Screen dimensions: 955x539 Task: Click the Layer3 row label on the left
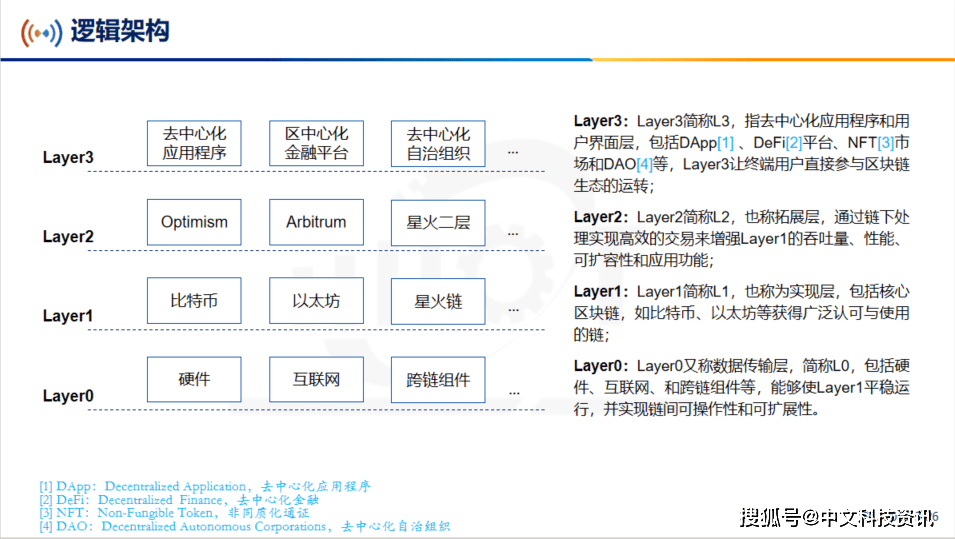click(x=68, y=157)
